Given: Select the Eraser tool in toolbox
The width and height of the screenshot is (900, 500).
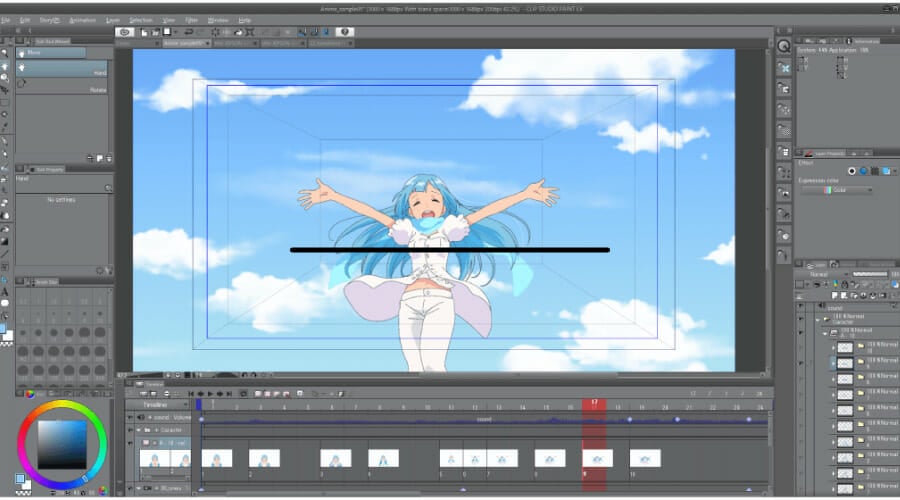Looking at the screenshot, I should click(x=5, y=203).
